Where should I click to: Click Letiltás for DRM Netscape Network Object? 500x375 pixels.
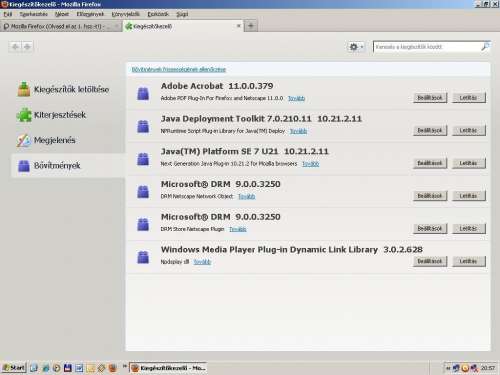pyautogui.click(x=468, y=196)
